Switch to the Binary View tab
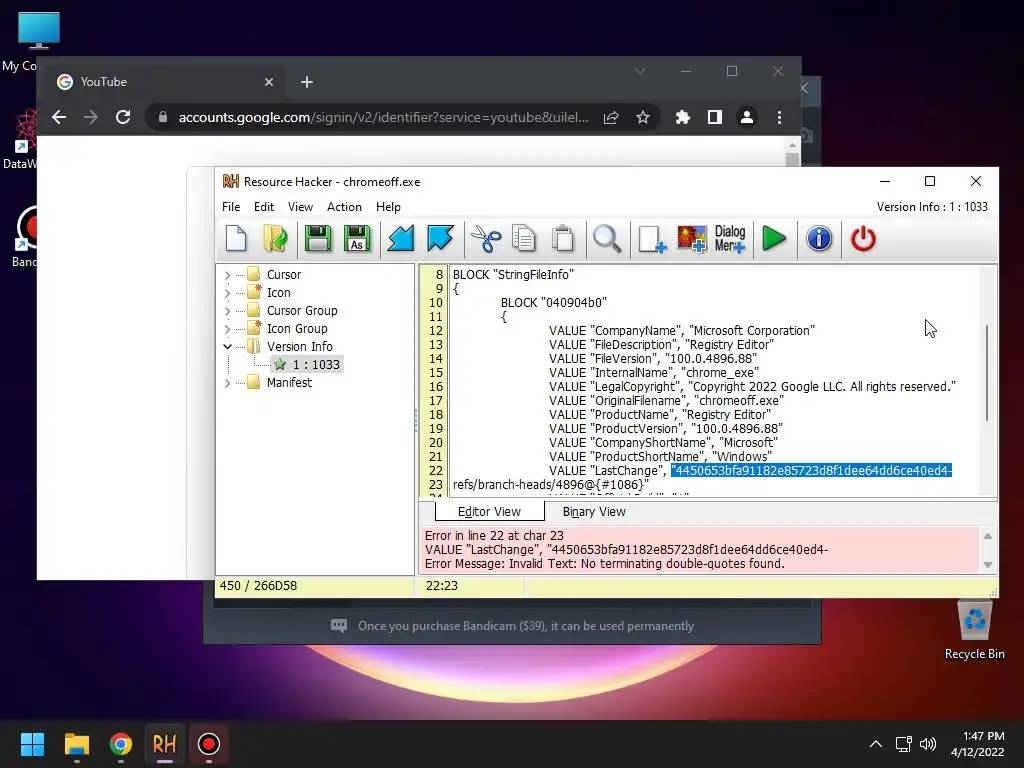The width and height of the screenshot is (1024, 768). pos(594,512)
